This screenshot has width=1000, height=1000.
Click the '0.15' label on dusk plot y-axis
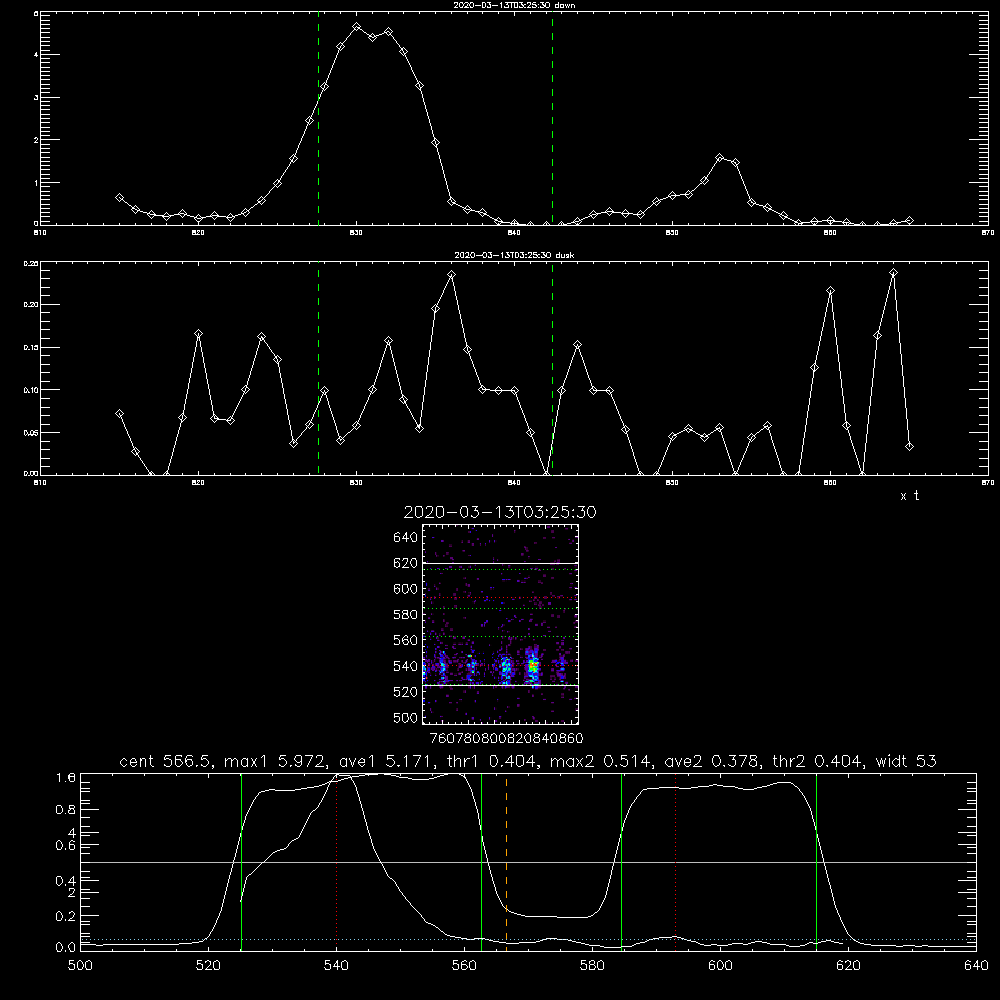[x=31, y=348]
